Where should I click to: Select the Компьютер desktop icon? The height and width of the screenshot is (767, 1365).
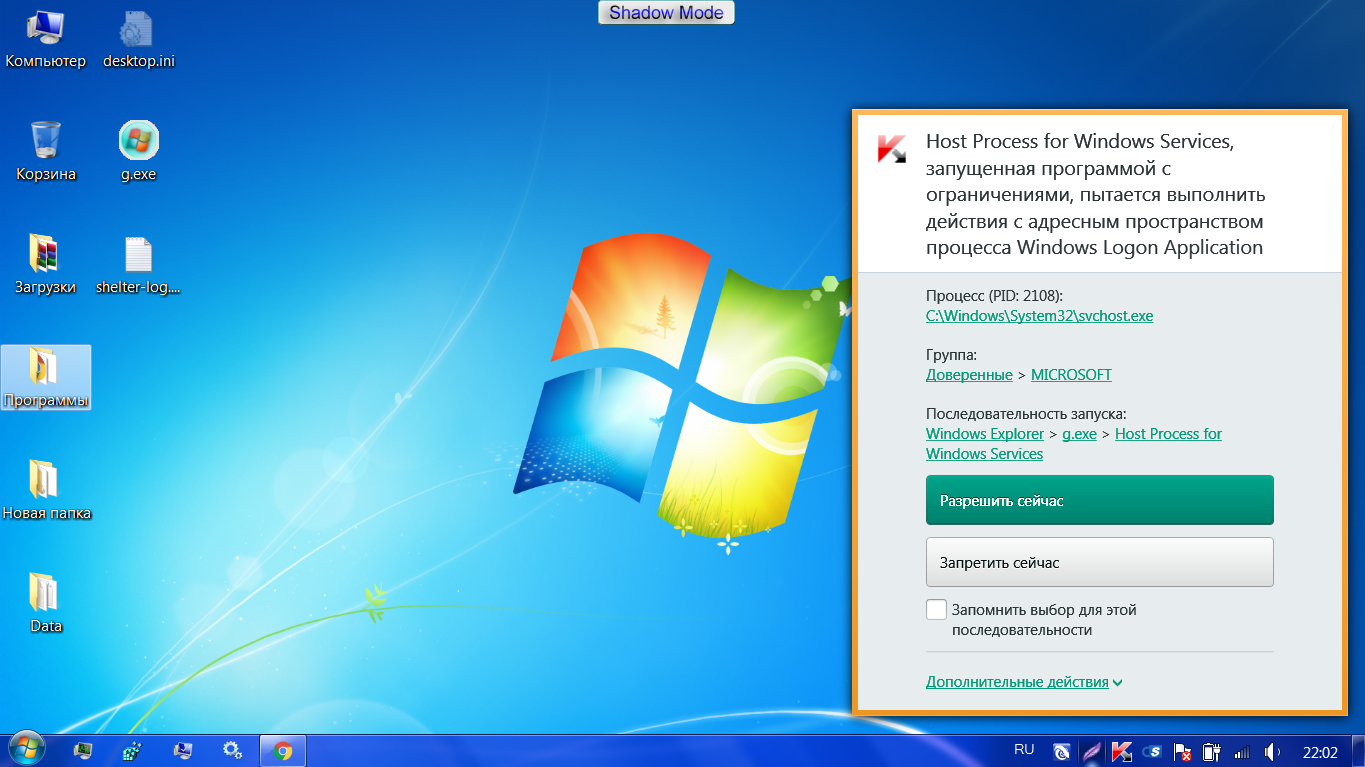46,40
